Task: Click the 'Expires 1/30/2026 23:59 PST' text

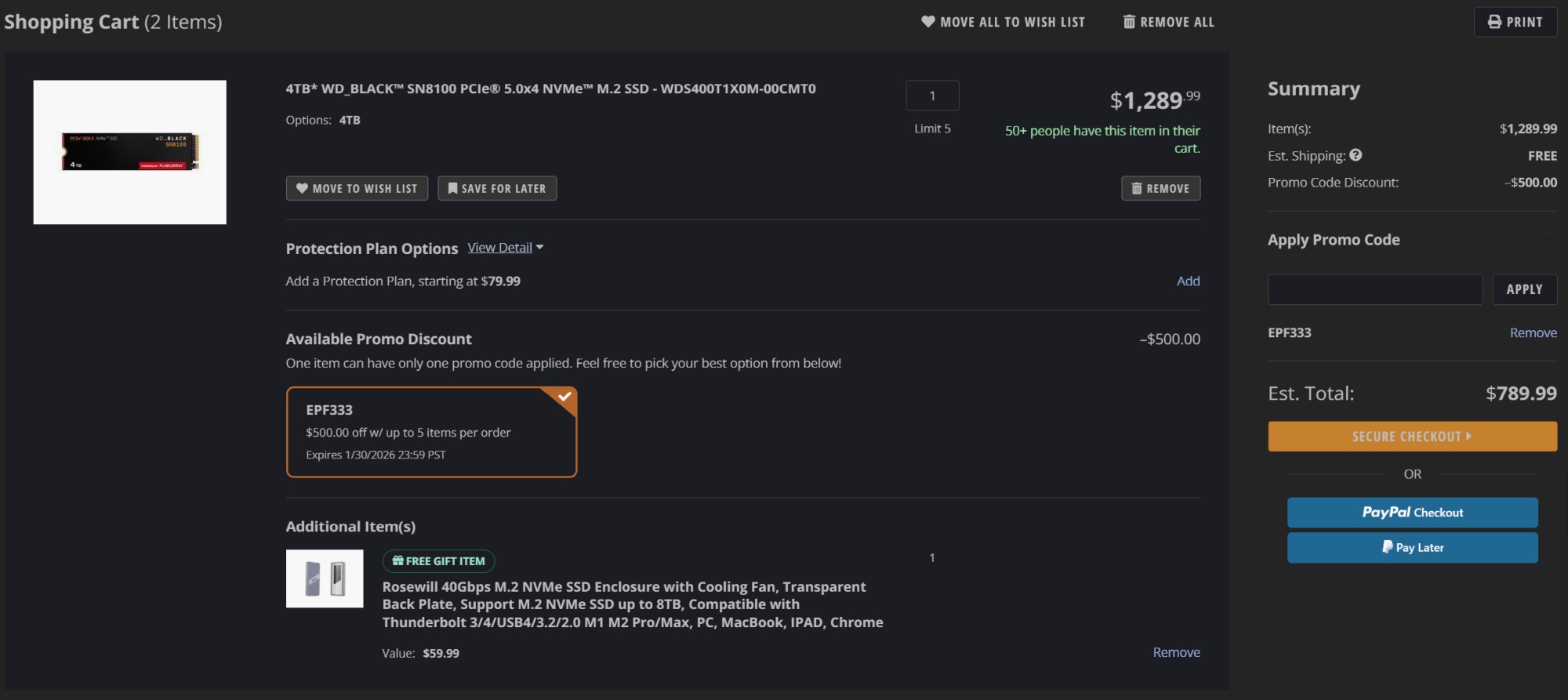Action: (x=376, y=455)
